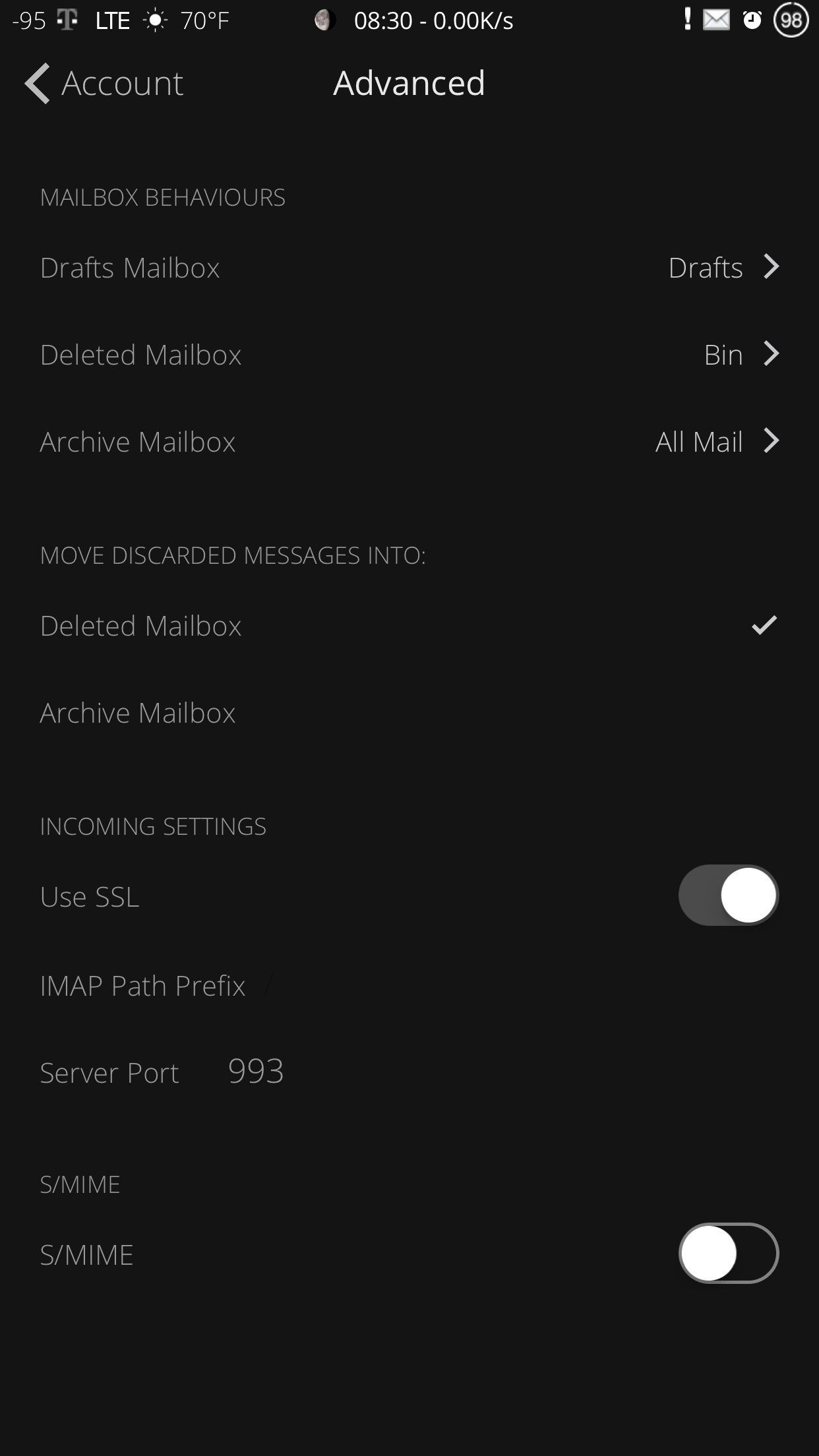819x1456 pixels.
Task: Enable the S/MIME toggle switch
Action: (729, 1253)
